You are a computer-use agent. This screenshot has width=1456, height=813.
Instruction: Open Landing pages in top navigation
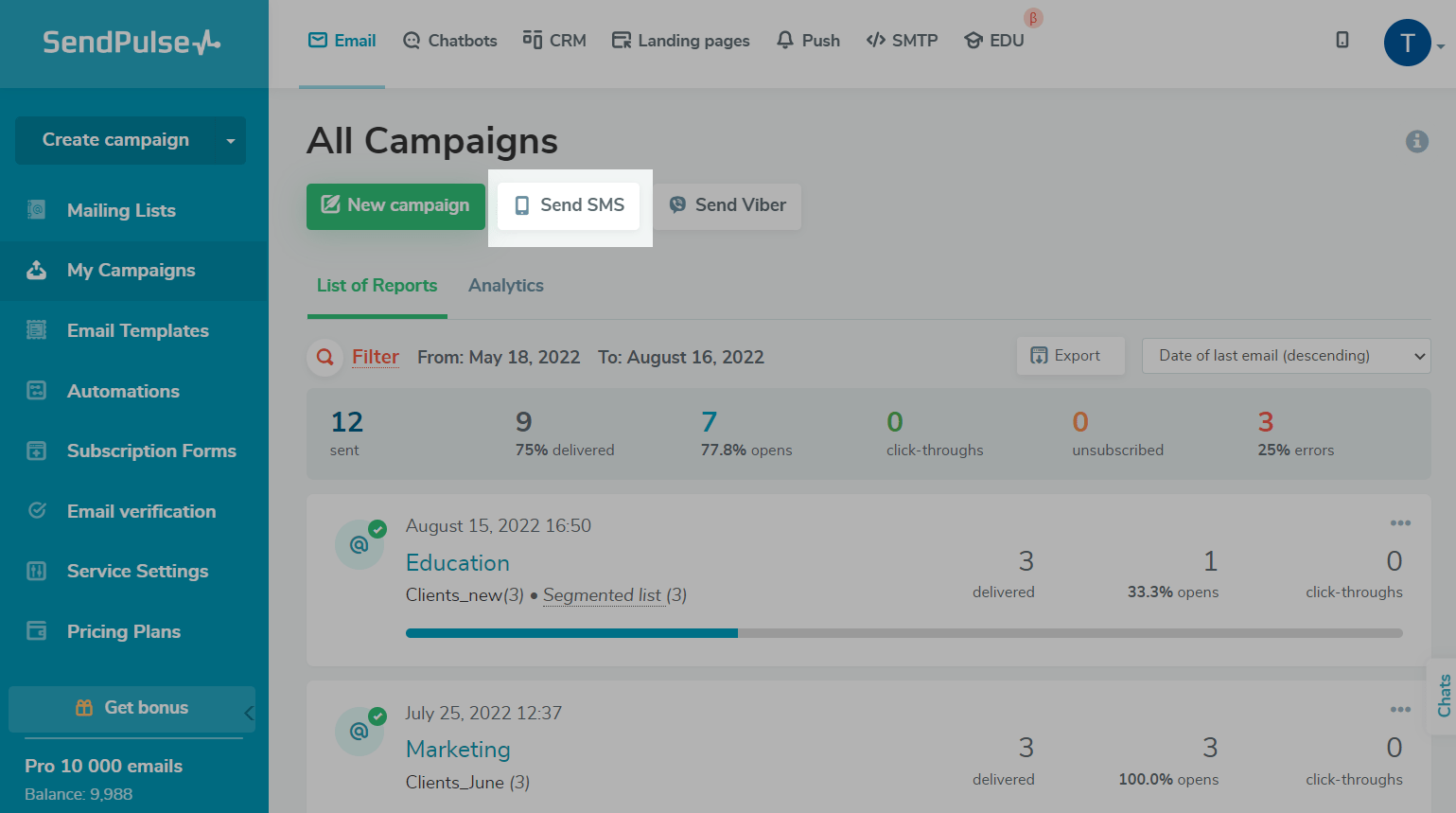point(680,41)
